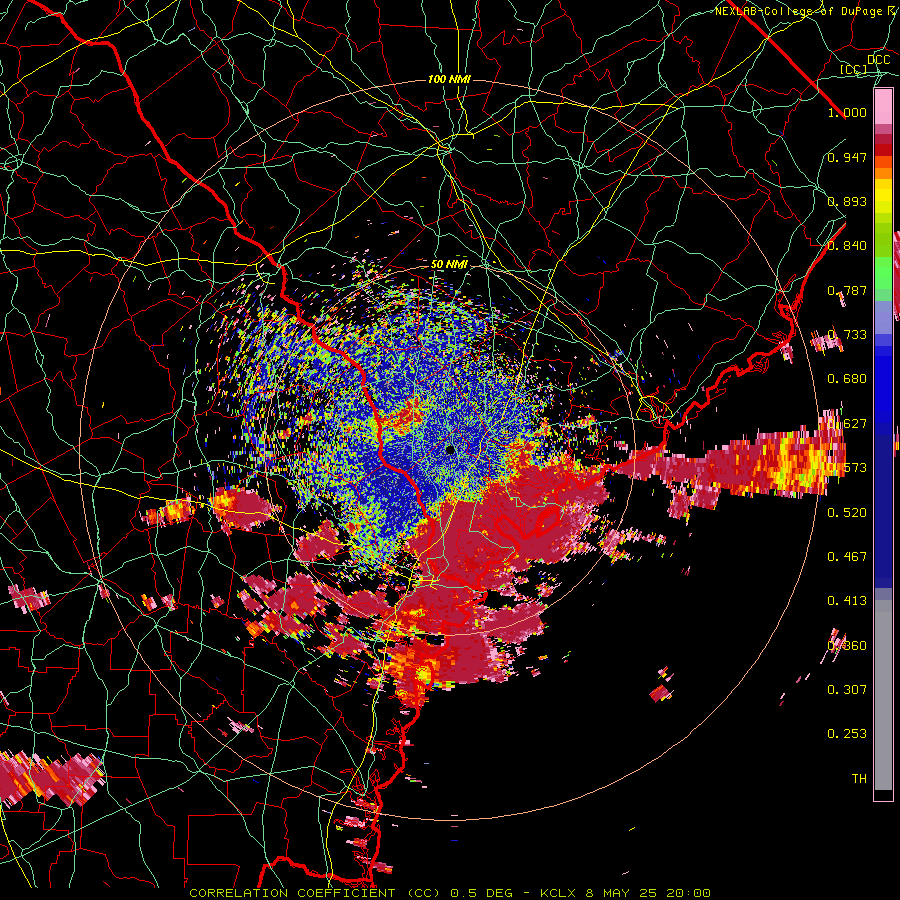Click the "50 NMI" range ring label

(449, 265)
